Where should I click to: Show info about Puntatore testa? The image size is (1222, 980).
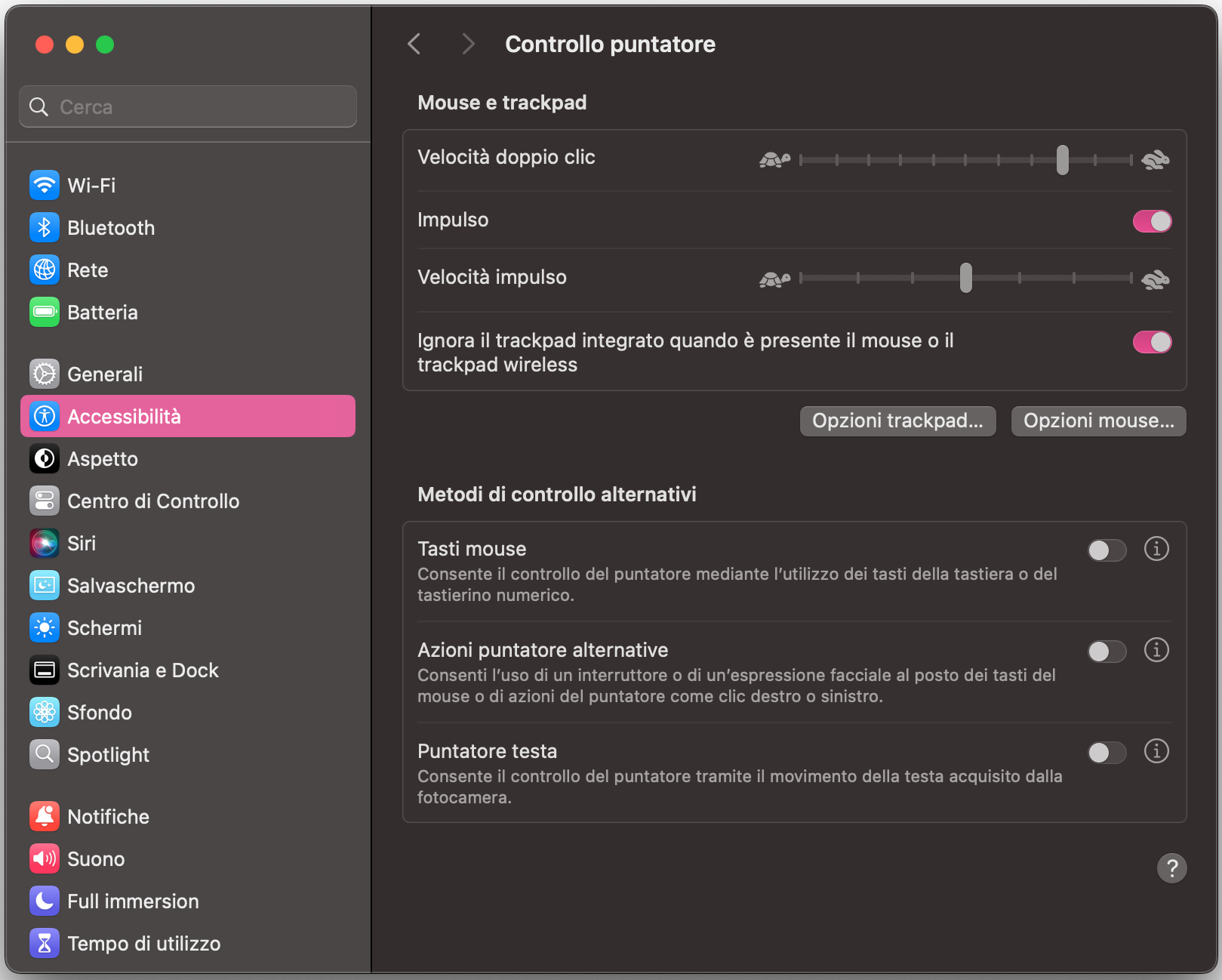1156,751
